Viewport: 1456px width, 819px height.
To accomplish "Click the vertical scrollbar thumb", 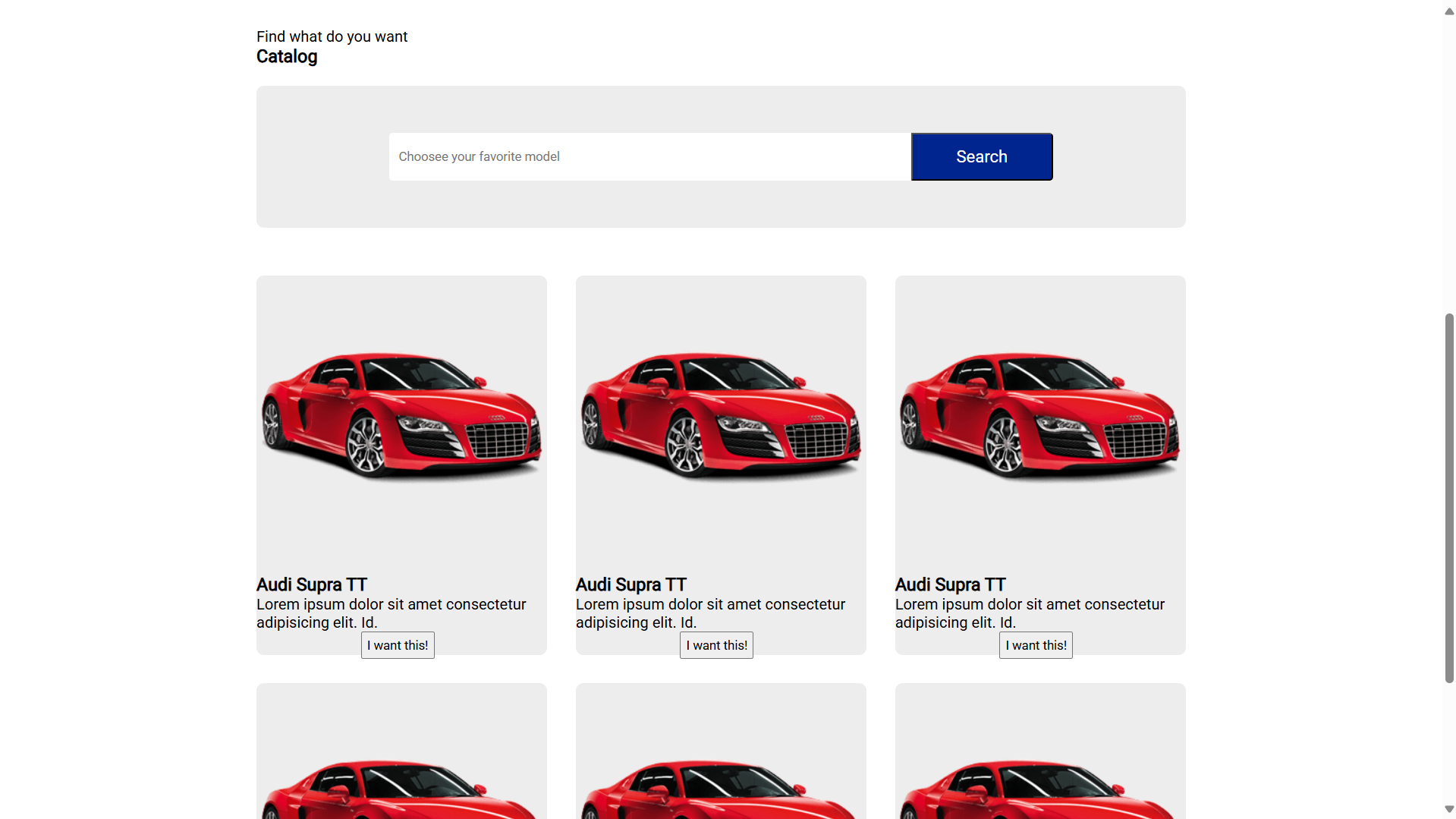I will click(x=1449, y=498).
